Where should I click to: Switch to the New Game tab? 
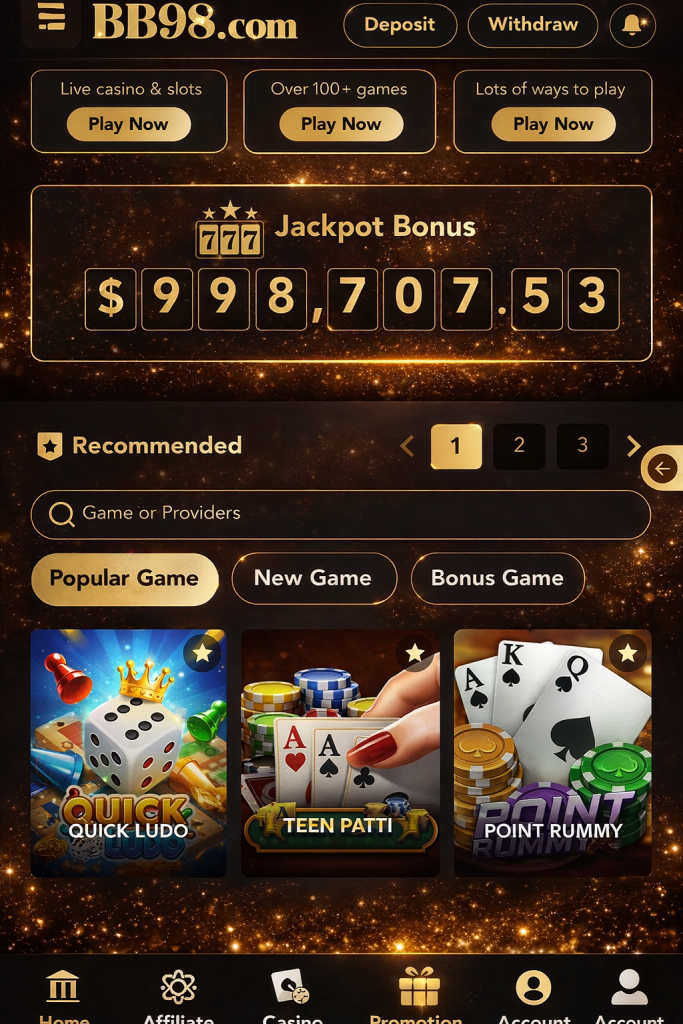[x=314, y=579]
